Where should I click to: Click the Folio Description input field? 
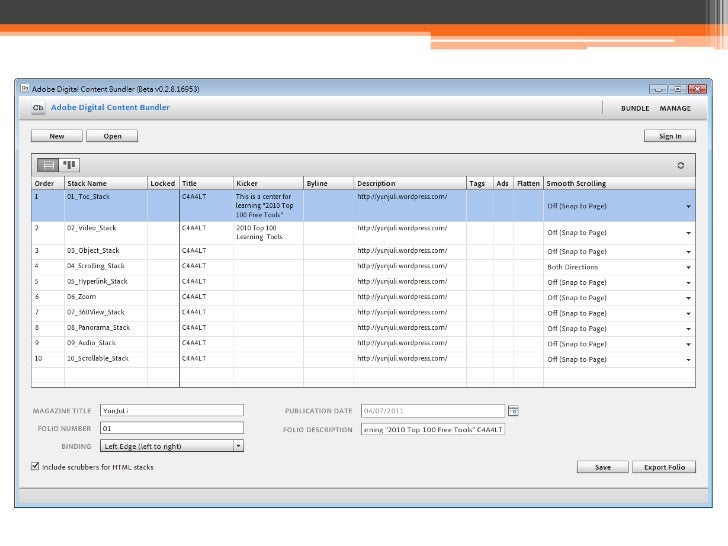[433, 429]
